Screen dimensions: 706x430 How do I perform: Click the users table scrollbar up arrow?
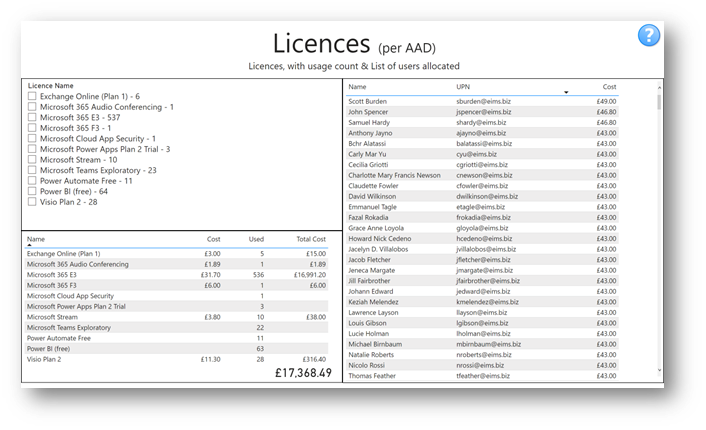point(659,87)
